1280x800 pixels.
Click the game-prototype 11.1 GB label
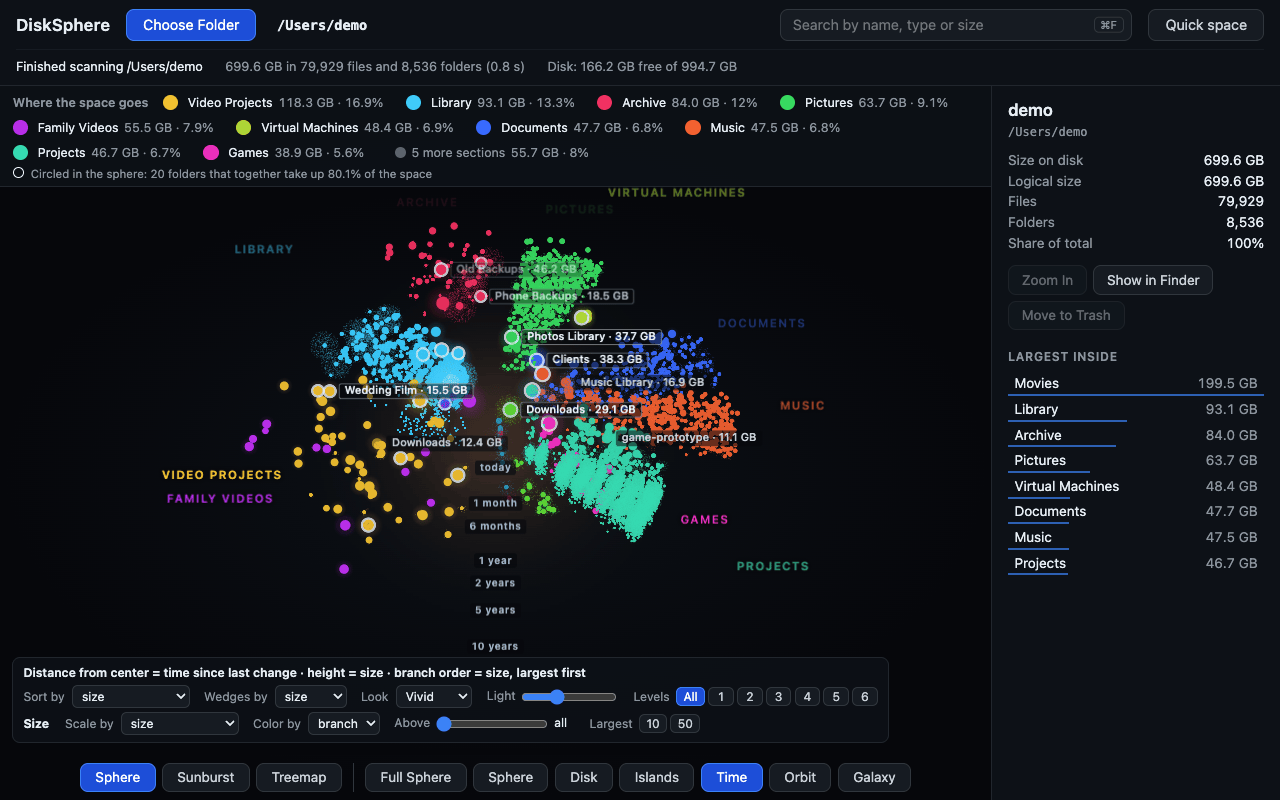pos(689,437)
